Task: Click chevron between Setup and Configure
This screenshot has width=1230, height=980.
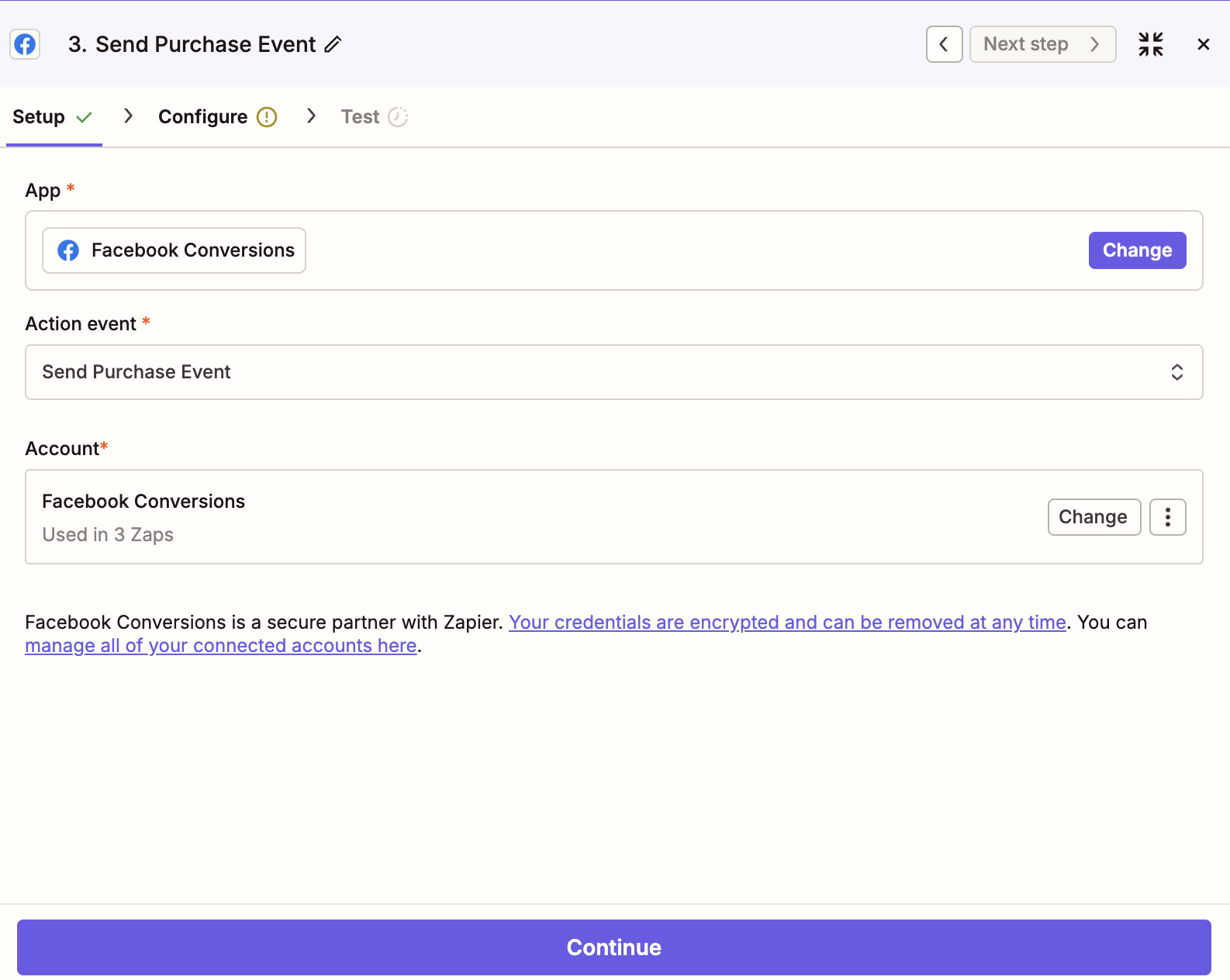Action: point(128,116)
